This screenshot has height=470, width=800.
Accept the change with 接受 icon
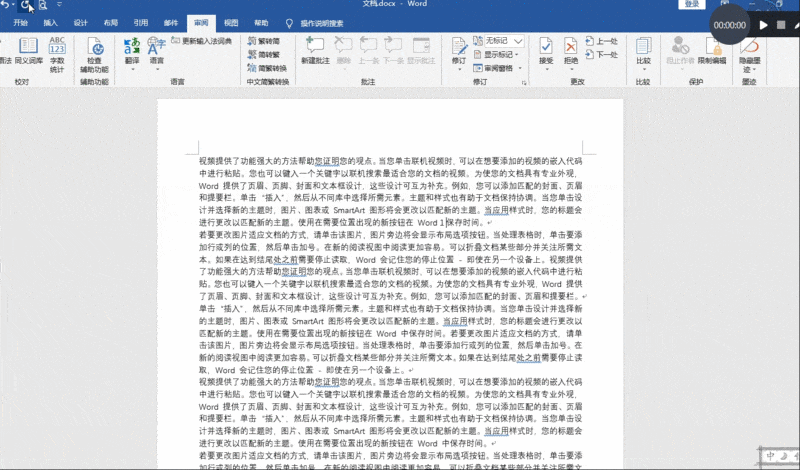click(545, 47)
